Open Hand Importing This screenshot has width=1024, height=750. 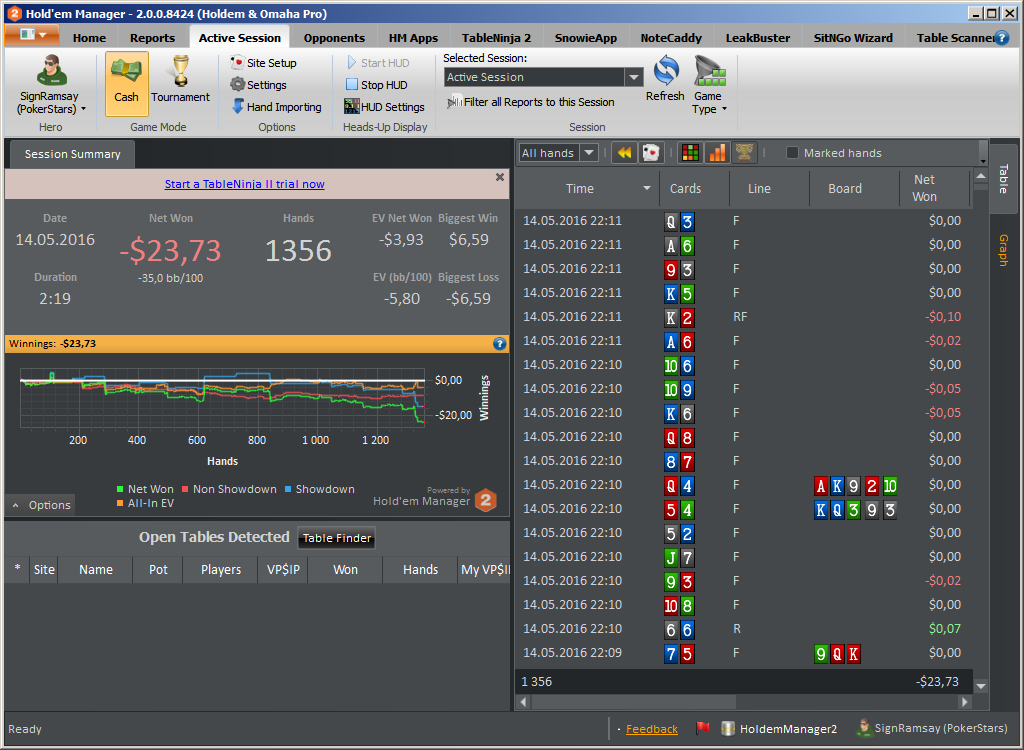coord(277,106)
